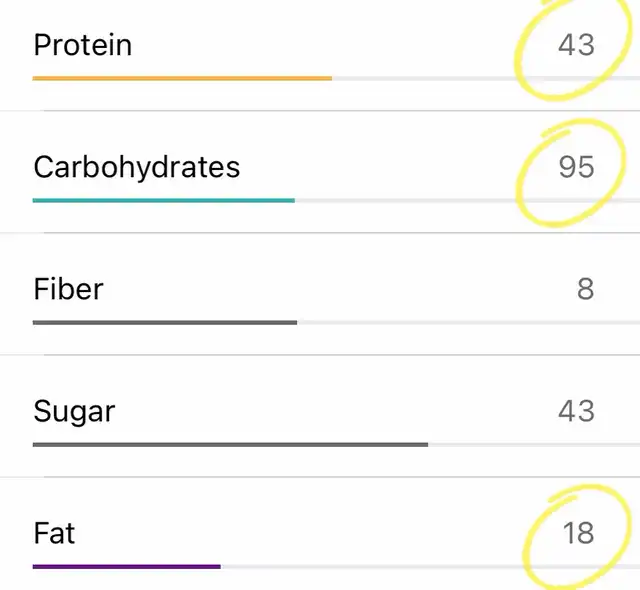Click the teal Carbohydrates progress bar
Viewport: 640px width, 590px height.
pos(164,200)
